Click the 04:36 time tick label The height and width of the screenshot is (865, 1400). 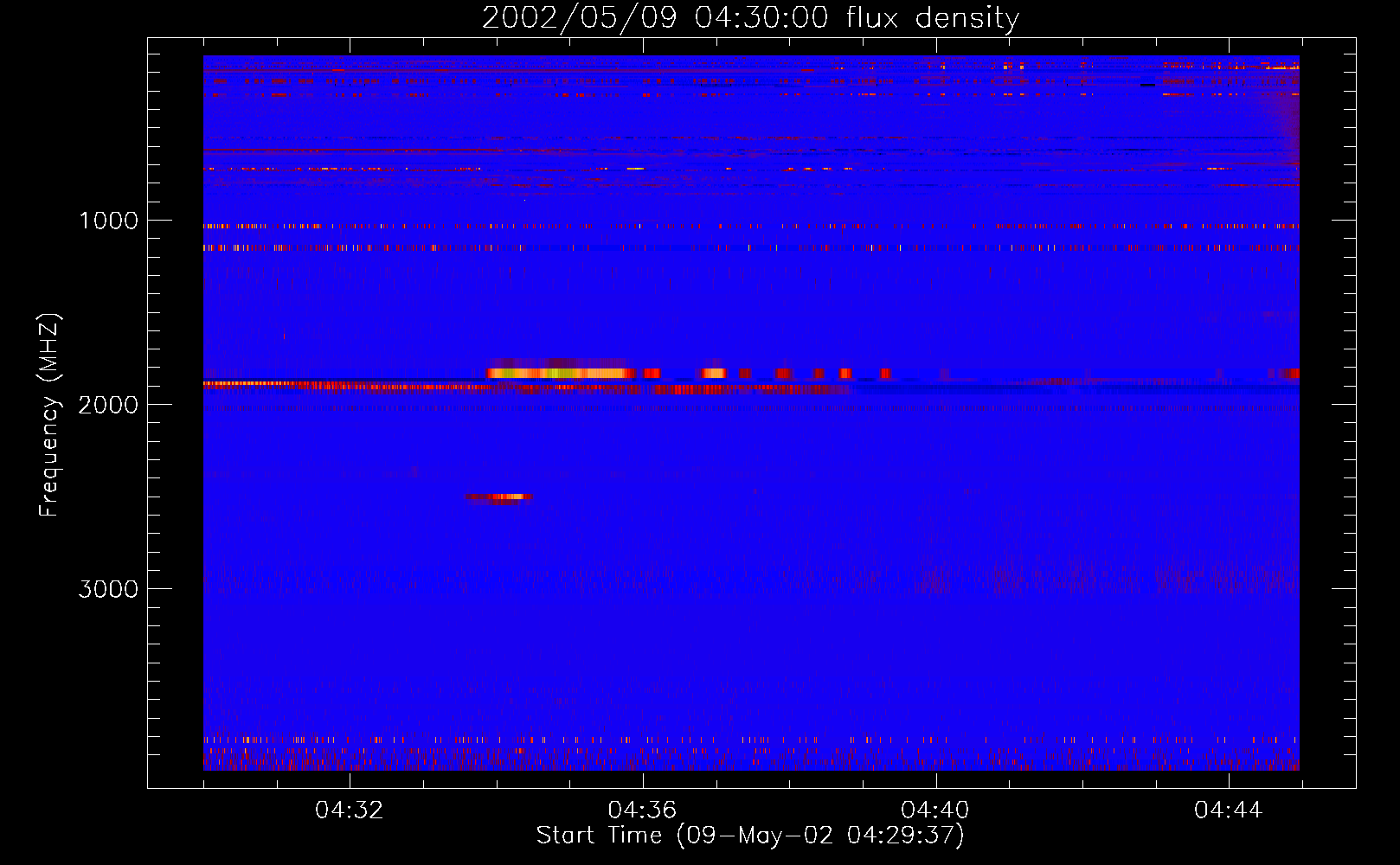(x=642, y=811)
